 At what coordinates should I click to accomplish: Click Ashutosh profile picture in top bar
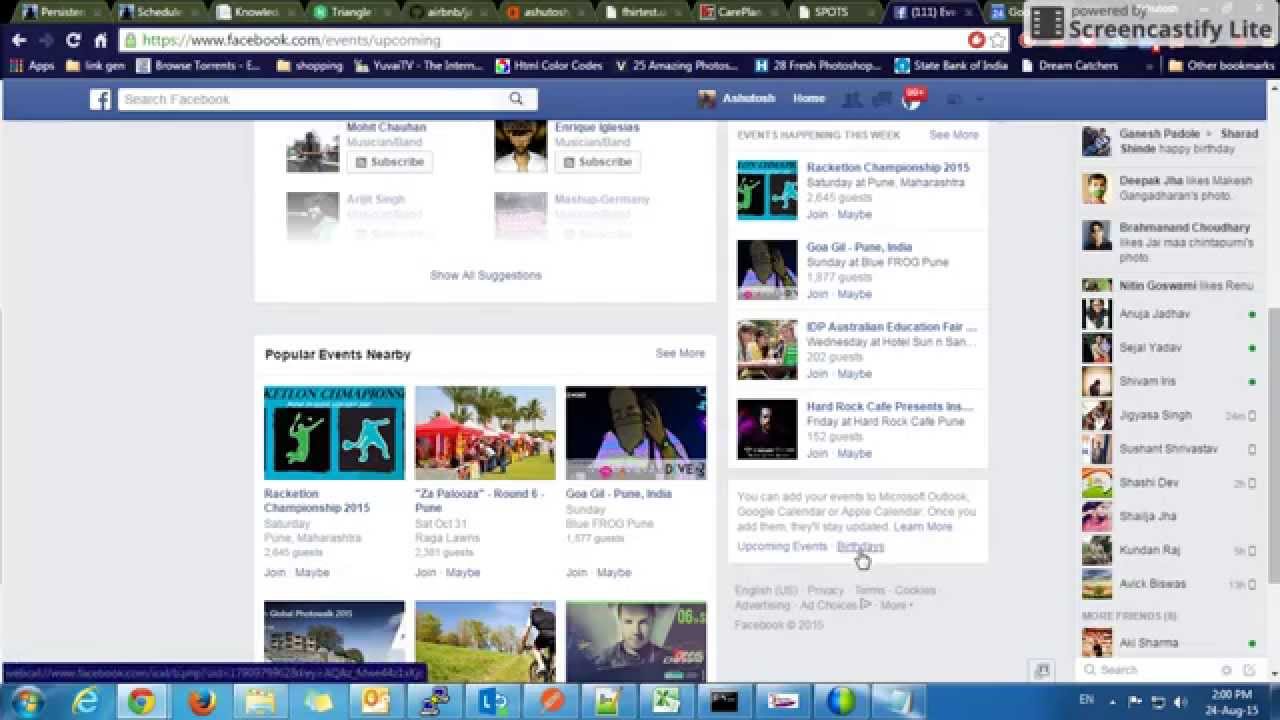(x=707, y=99)
